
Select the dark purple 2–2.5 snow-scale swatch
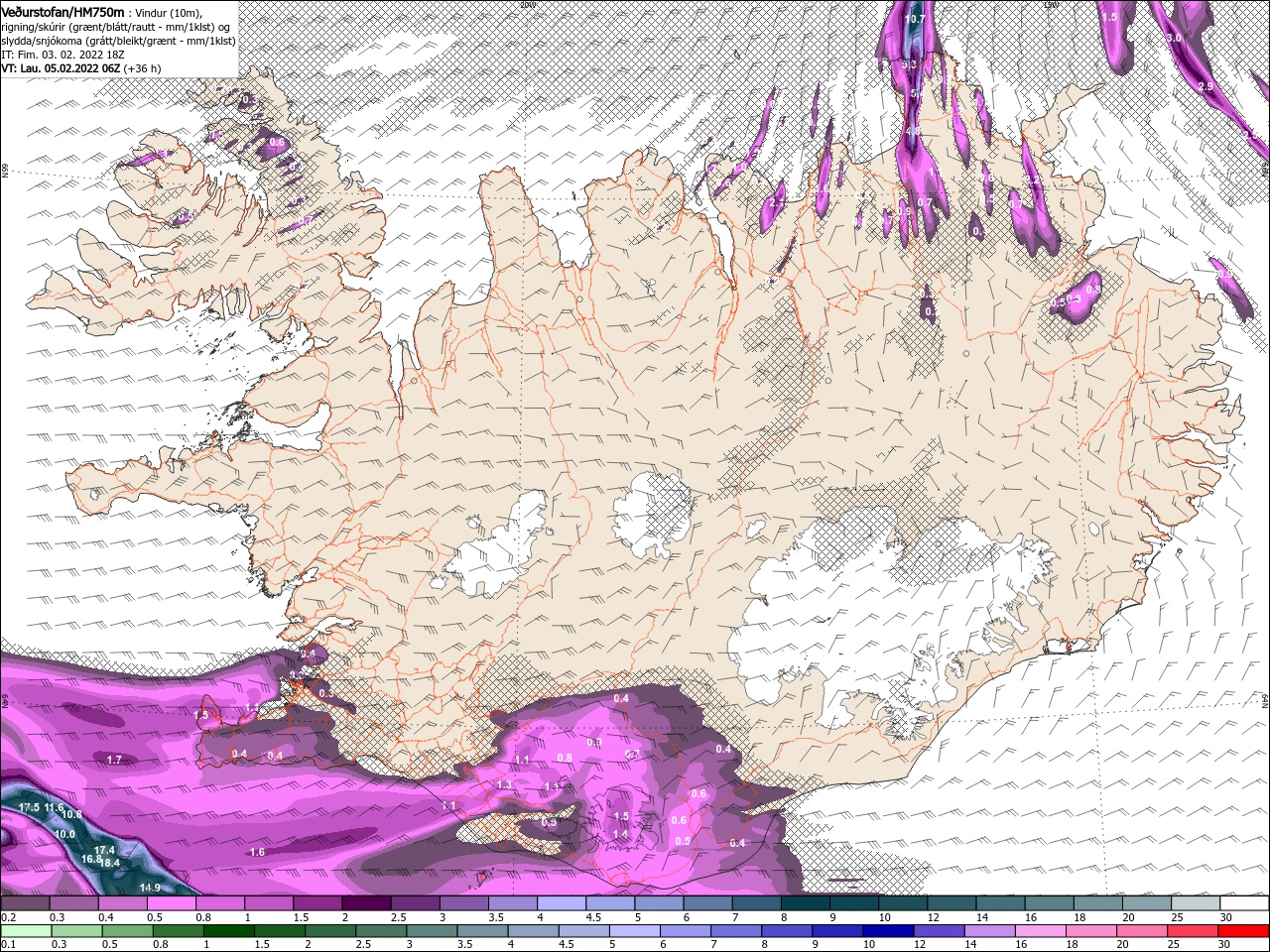pyautogui.click(x=365, y=903)
